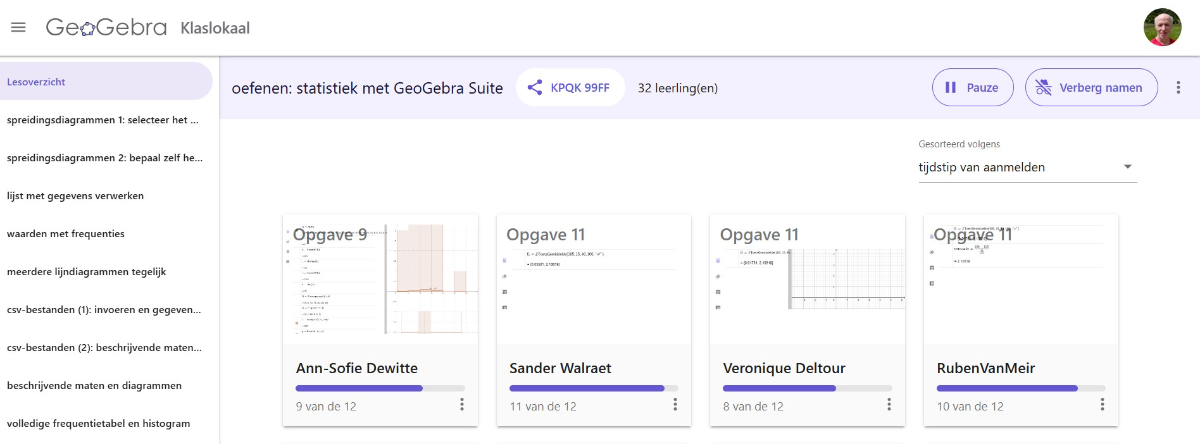
Task: Open more options for RubenVanMeir
Action: [1102, 405]
